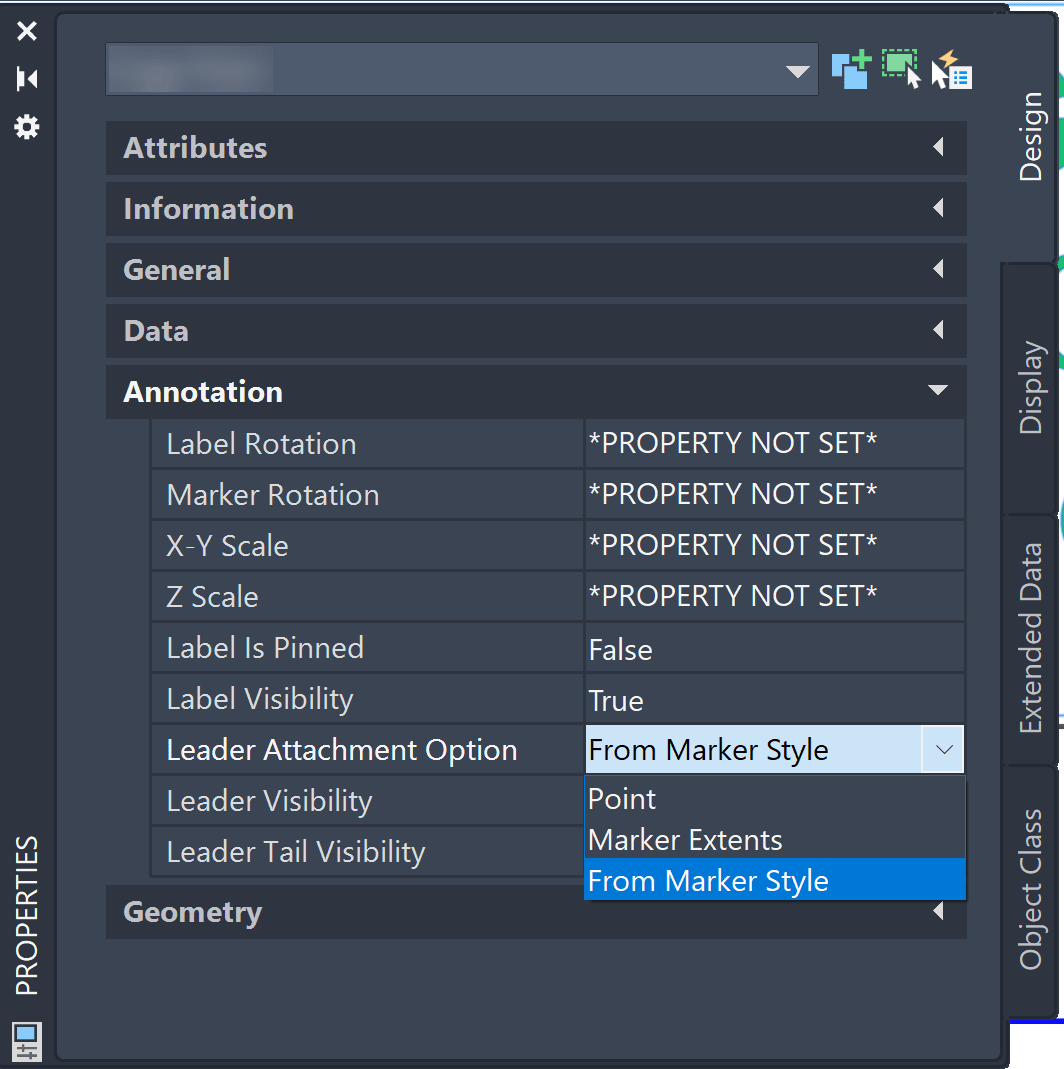Image resolution: width=1064 pixels, height=1069 pixels.
Task: Select the Leader Tail Visibility label
Action: click(296, 852)
